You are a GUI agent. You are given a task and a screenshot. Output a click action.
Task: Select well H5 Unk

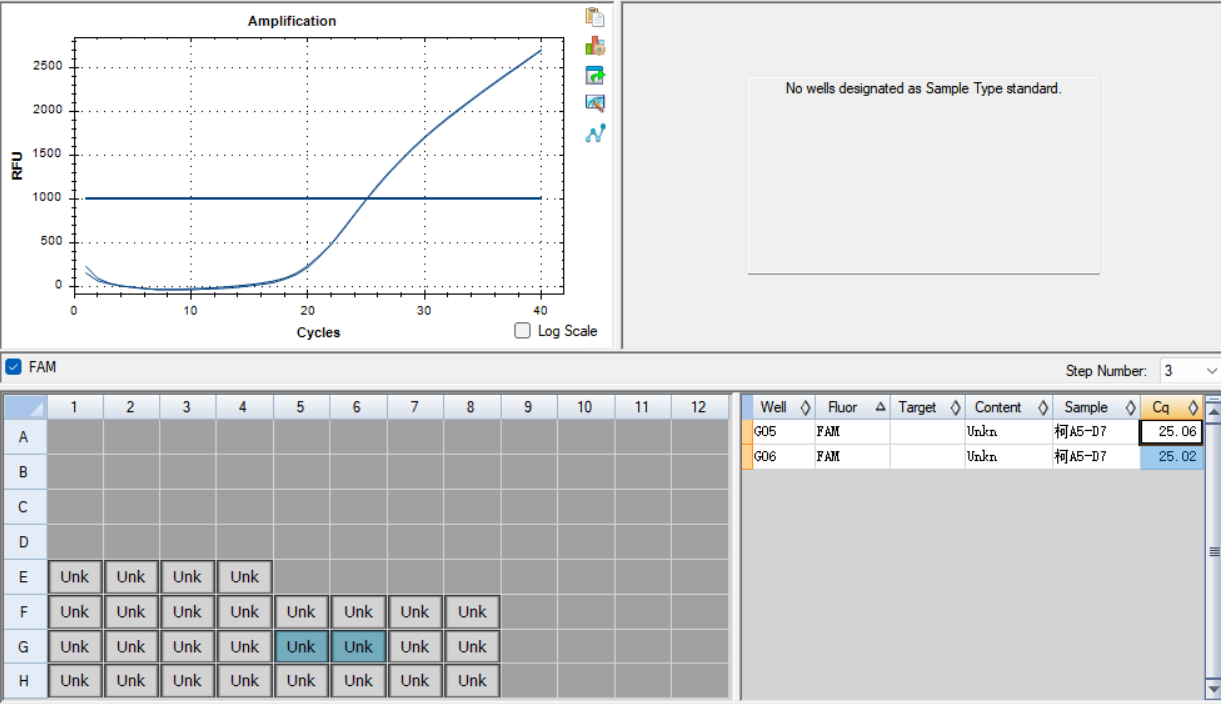(x=301, y=681)
